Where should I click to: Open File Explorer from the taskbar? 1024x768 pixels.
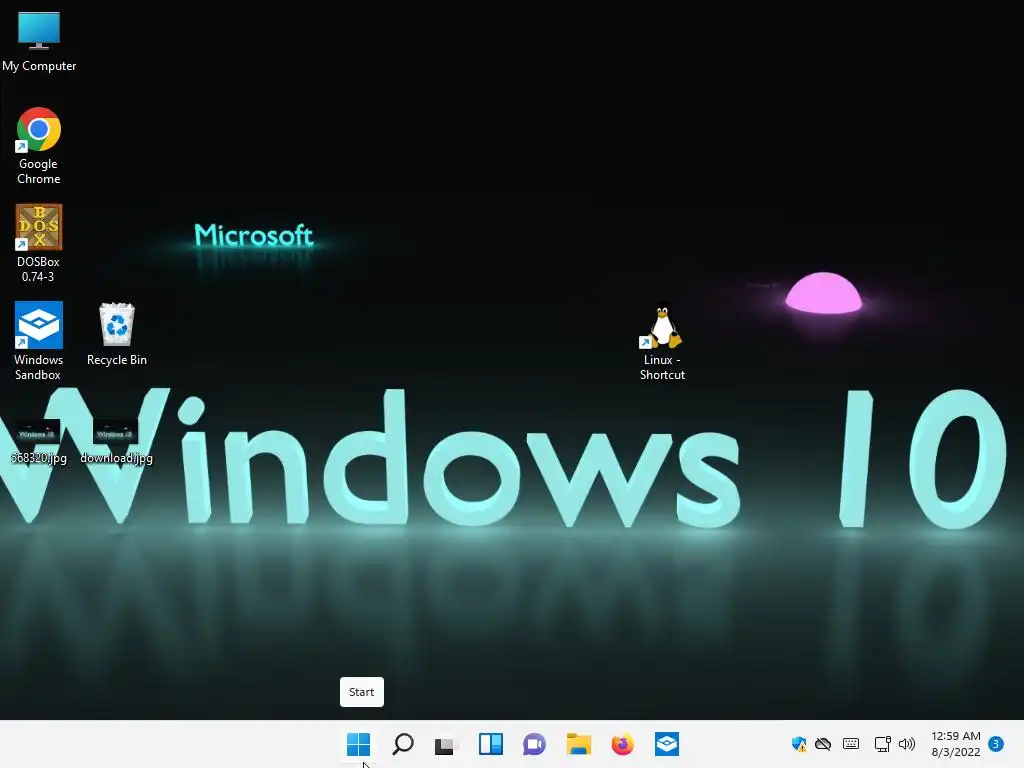[579, 744]
